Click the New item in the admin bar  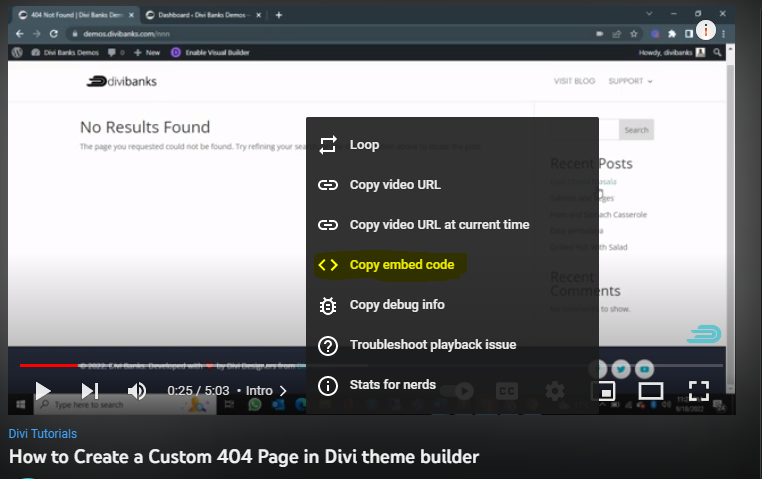pos(147,52)
